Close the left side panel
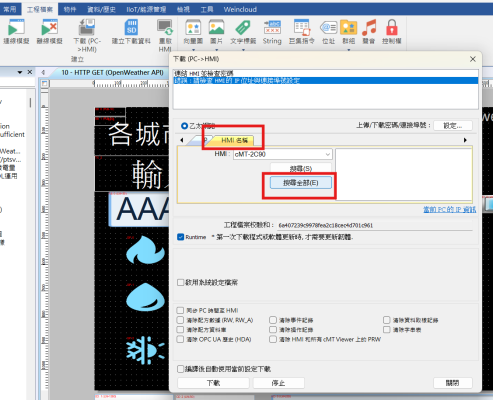 click(30, 72)
